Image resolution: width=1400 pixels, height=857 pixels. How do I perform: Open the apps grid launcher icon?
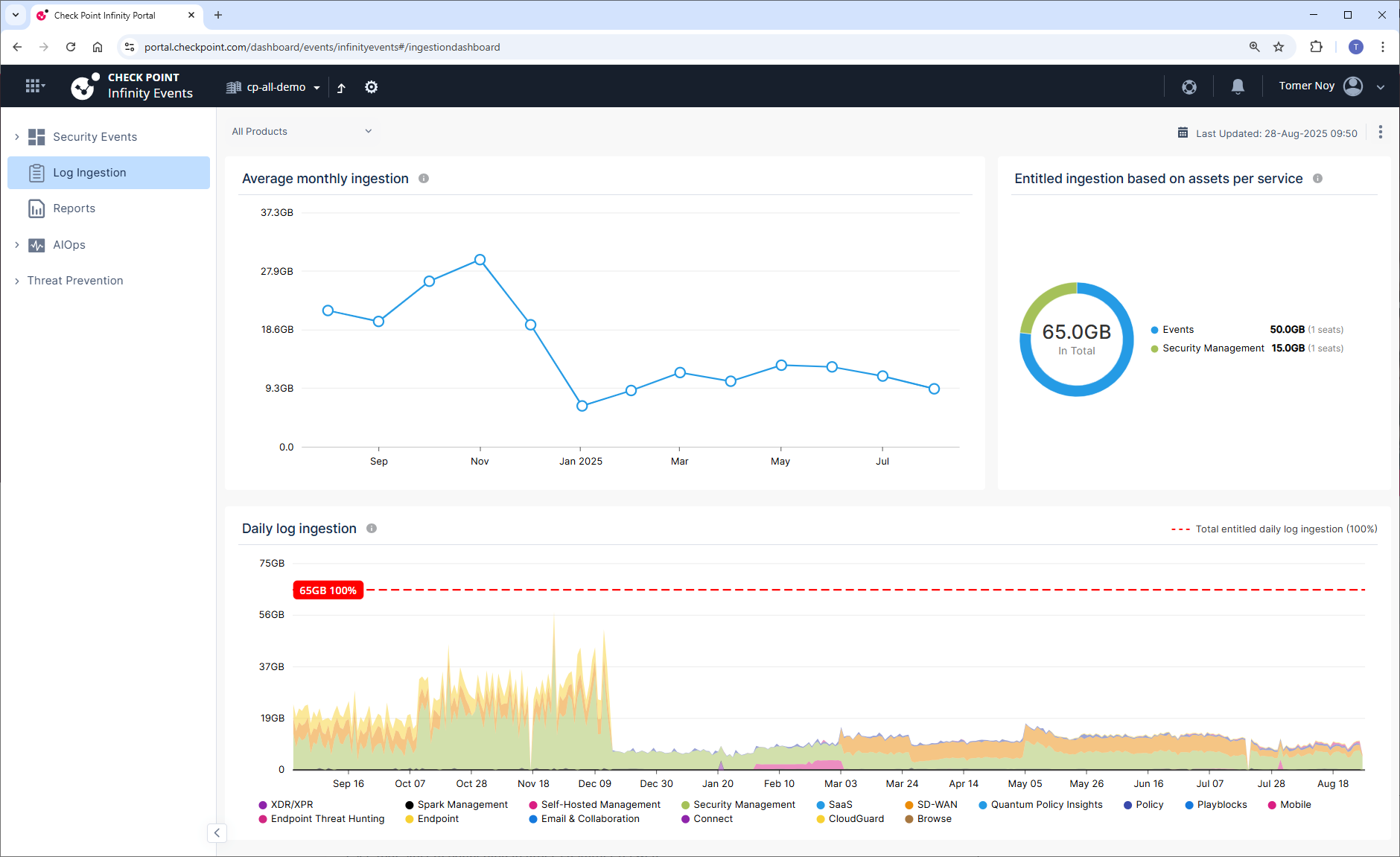tap(35, 86)
